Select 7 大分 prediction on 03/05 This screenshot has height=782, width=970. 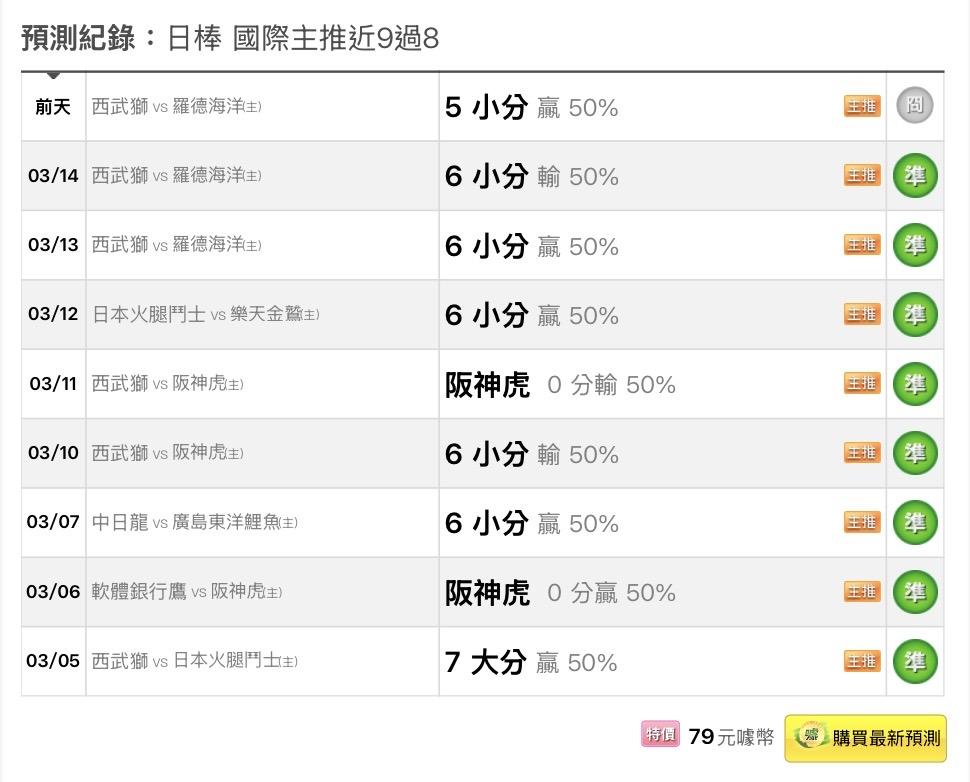click(485, 662)
